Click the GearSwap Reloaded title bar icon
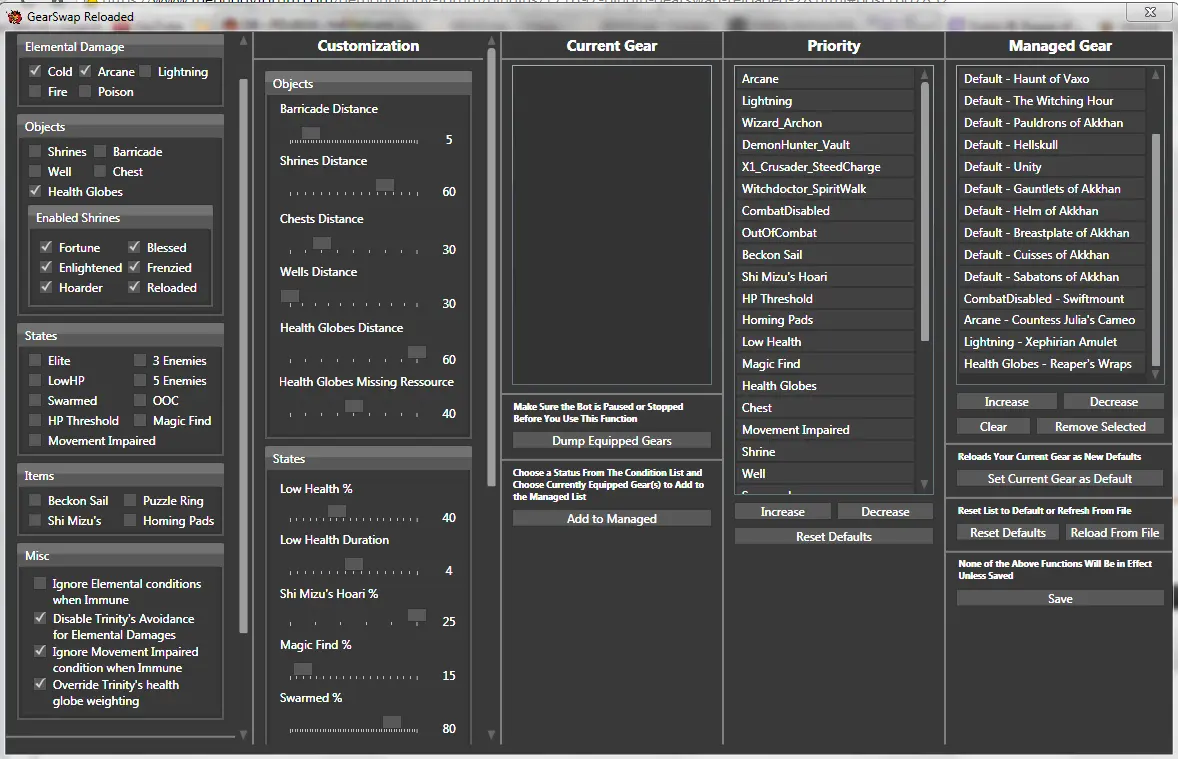 [x=14, y=16]
